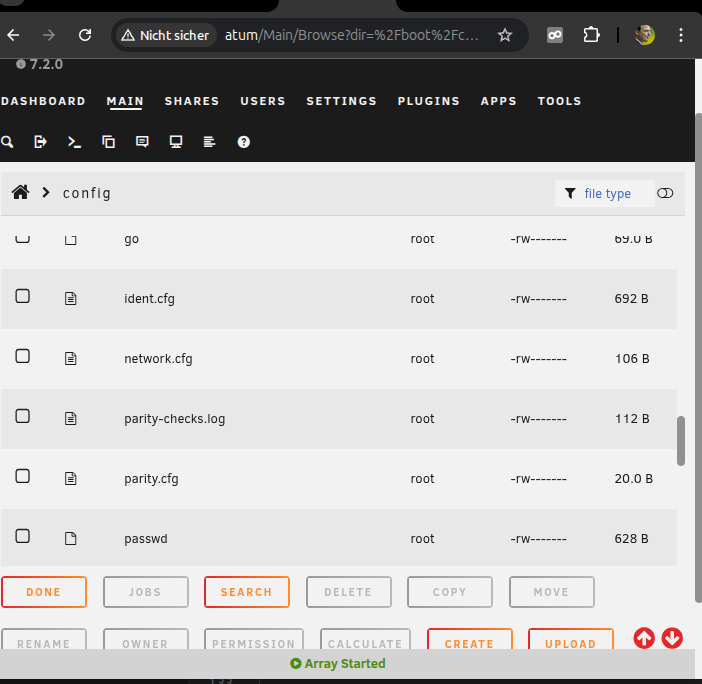Open the system log lines icon

[210, 142]
